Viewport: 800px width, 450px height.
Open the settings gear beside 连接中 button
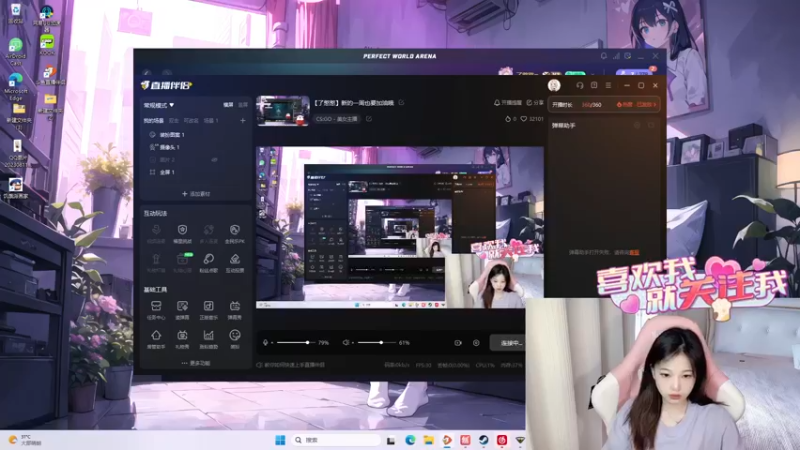click(476, 343)
